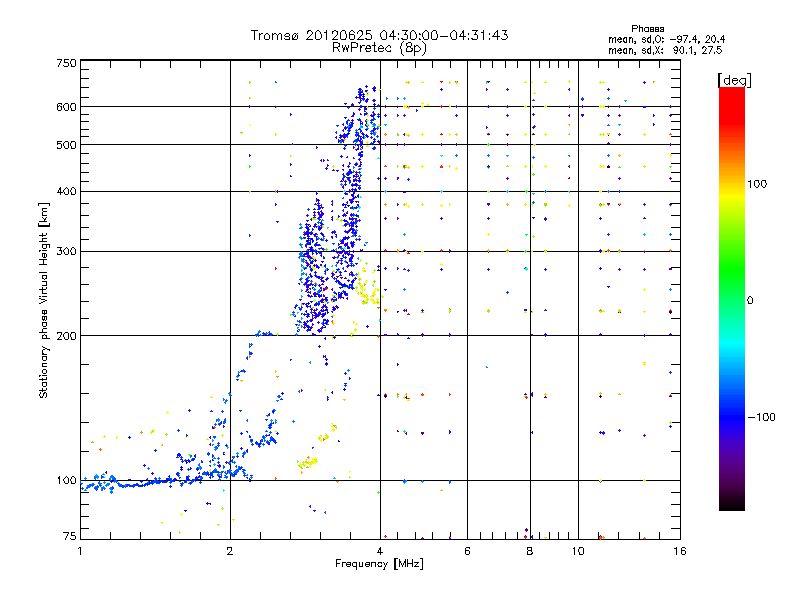Click the y-axis tick label '200'

[66, 336]
